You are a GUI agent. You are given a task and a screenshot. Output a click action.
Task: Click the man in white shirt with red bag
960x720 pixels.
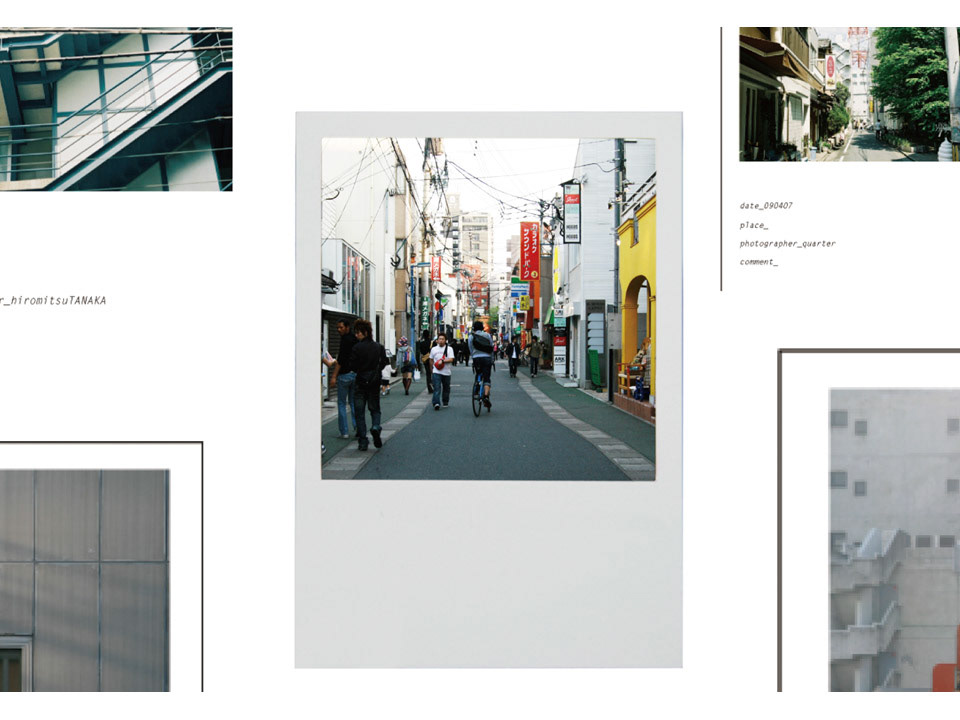441,371
